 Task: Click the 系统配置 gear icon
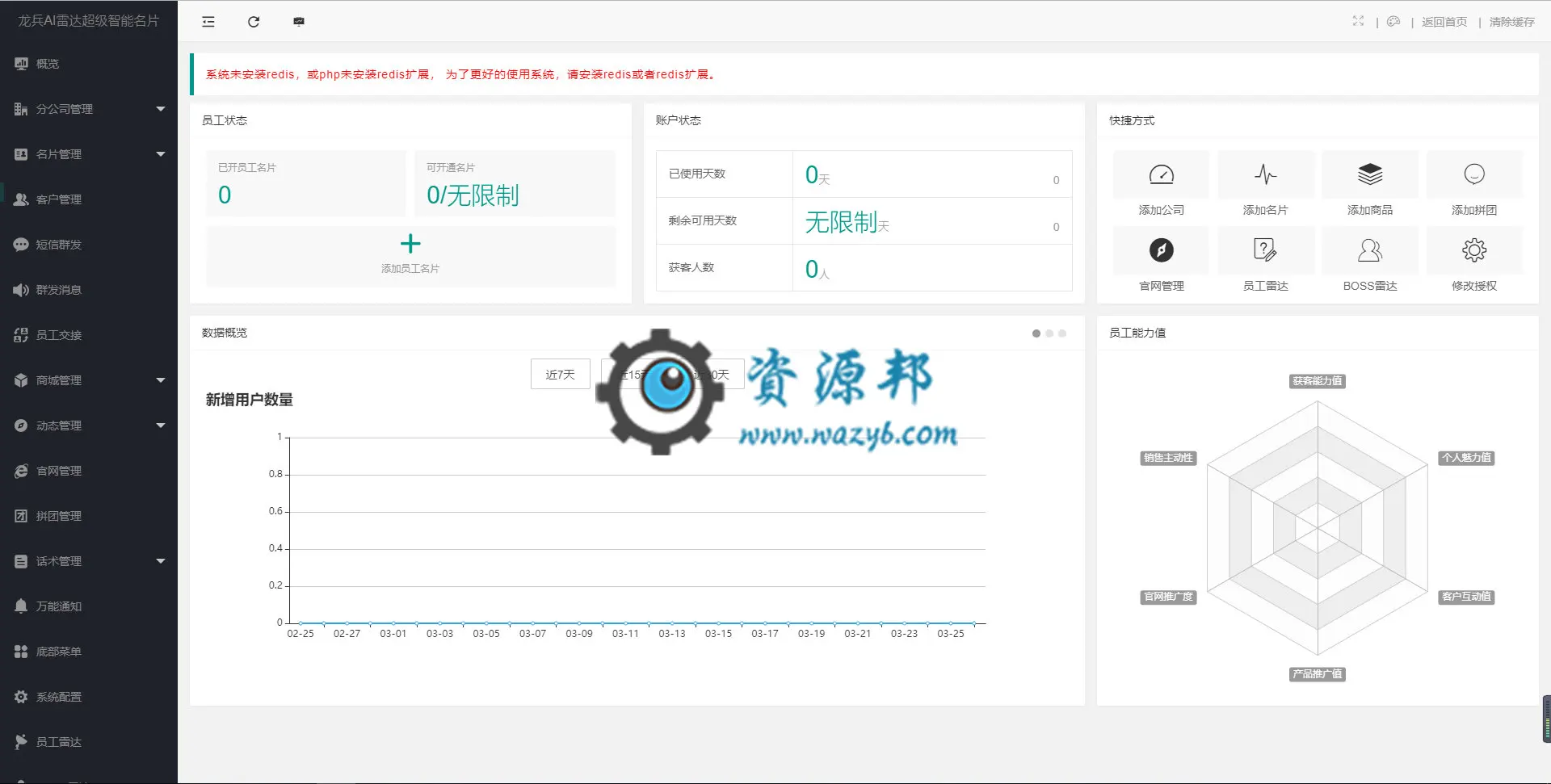(21, 697)
